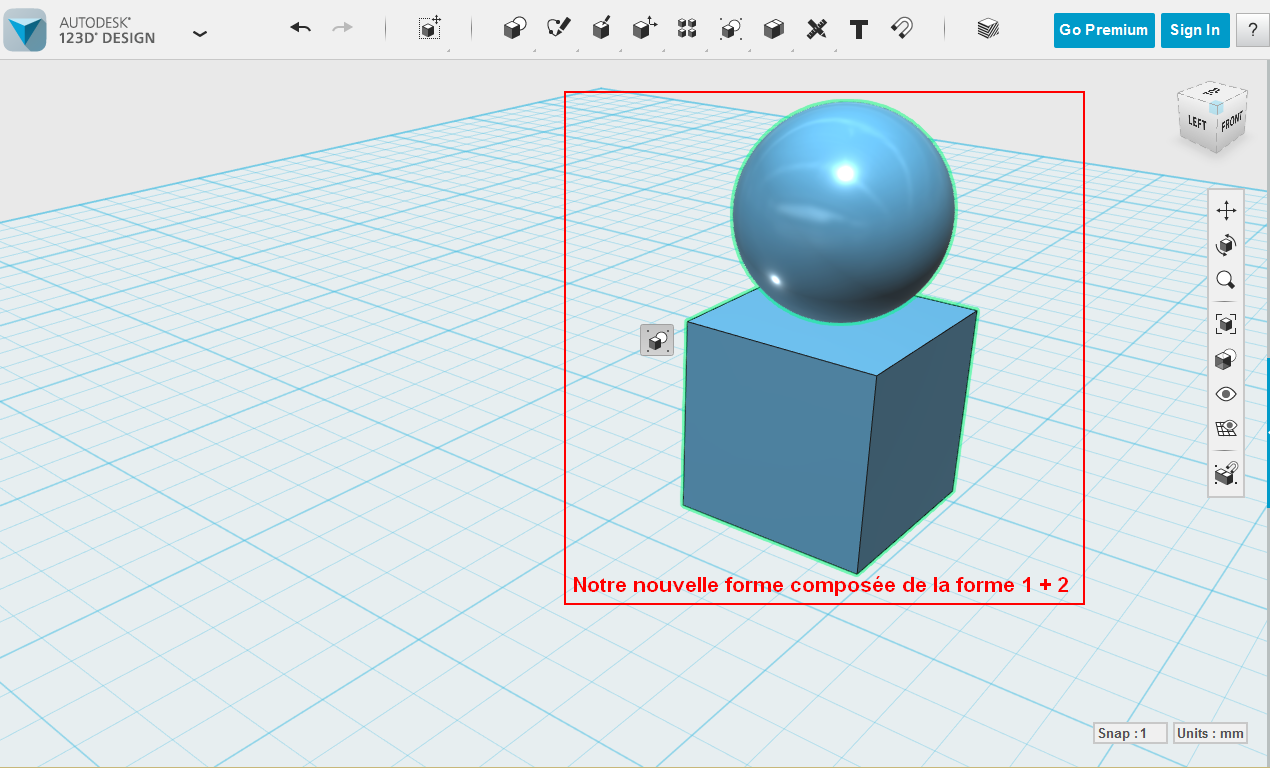Select the Orbit navigation tool
Screen dimensions: 1270x768
tap(1226, 245)
